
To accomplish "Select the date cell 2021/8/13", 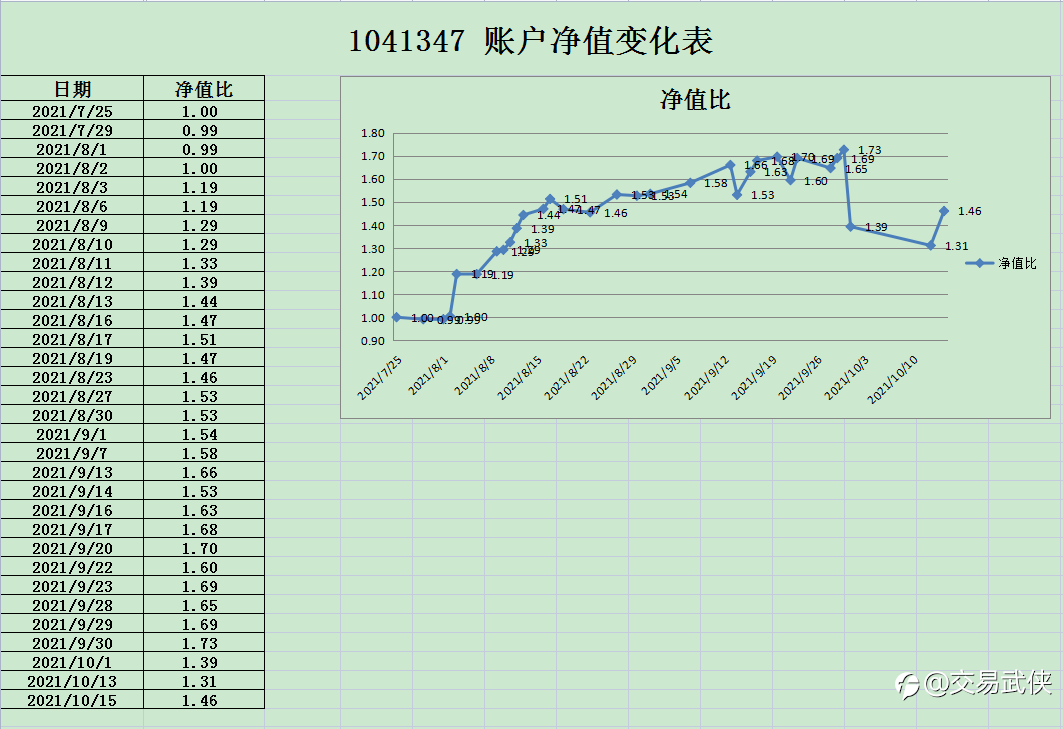I will point(72,301).
